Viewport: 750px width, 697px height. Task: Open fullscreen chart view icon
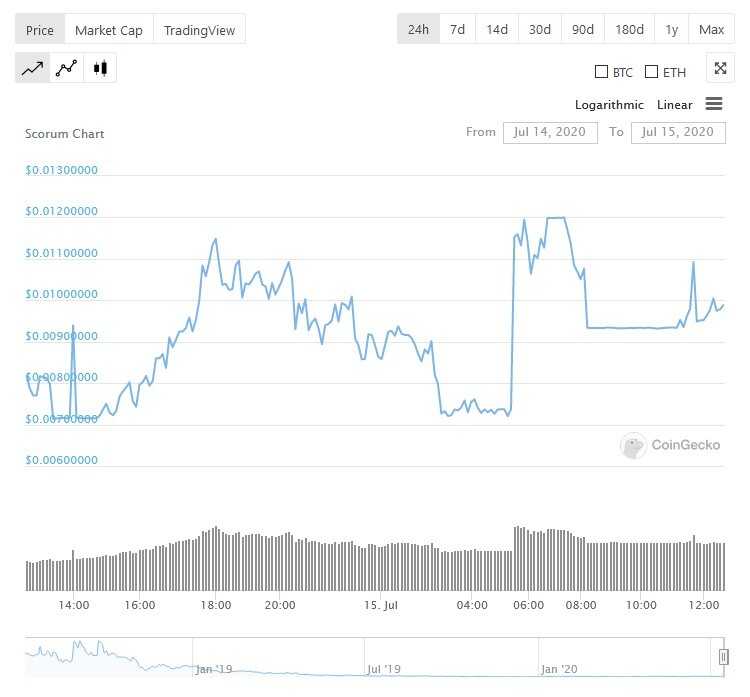click(720, 68)
